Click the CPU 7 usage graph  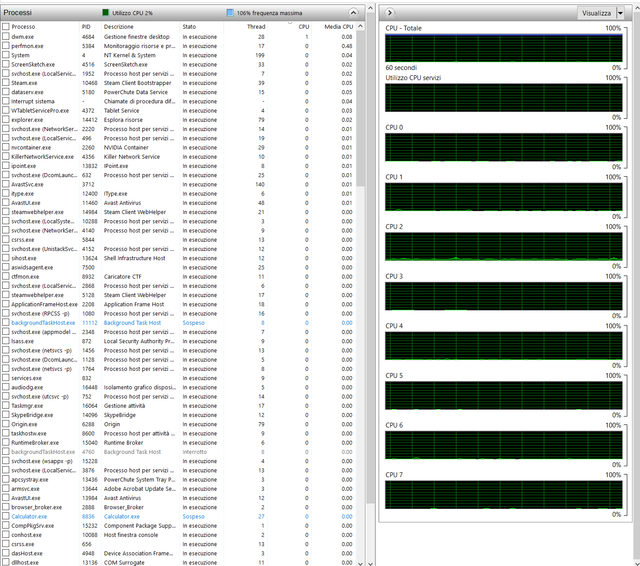coord(504,495)
